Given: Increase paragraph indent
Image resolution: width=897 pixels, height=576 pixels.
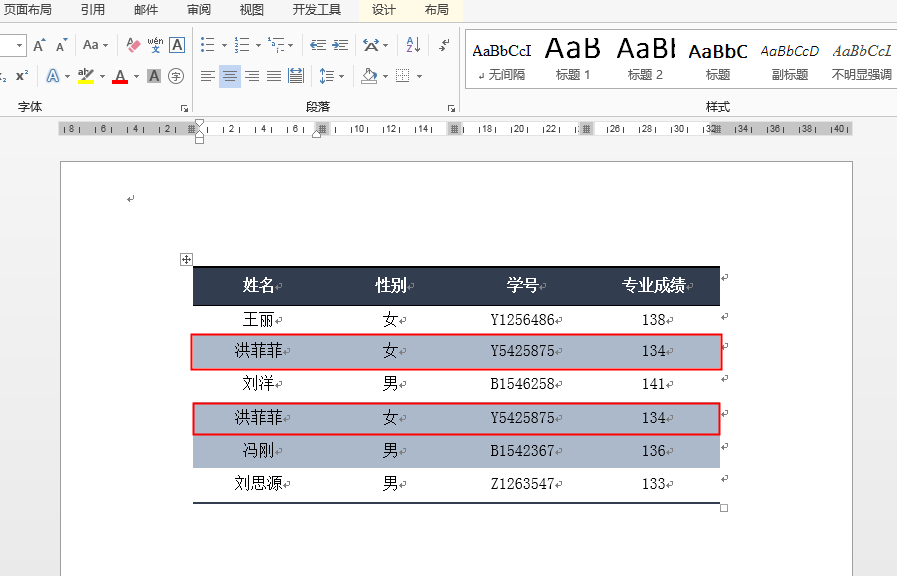Looking at the screenshot, I should coord(340,45).
